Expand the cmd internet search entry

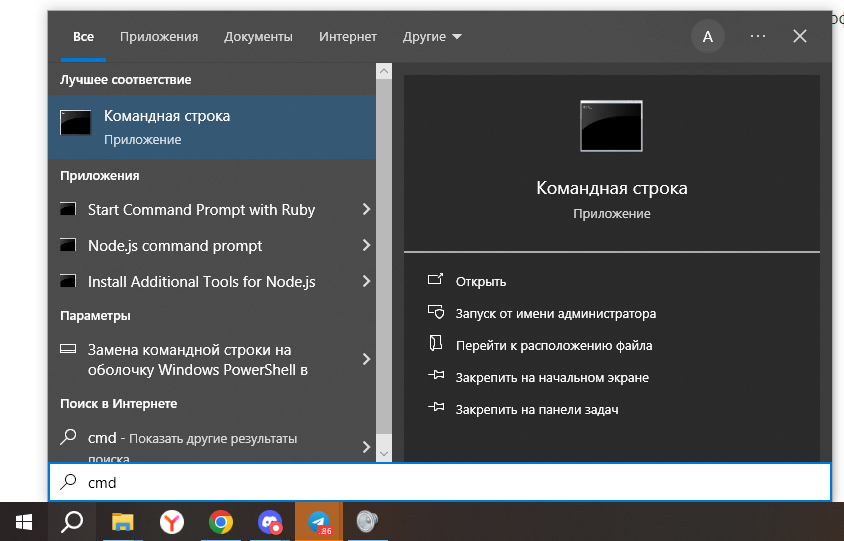[x=367, y=447]
